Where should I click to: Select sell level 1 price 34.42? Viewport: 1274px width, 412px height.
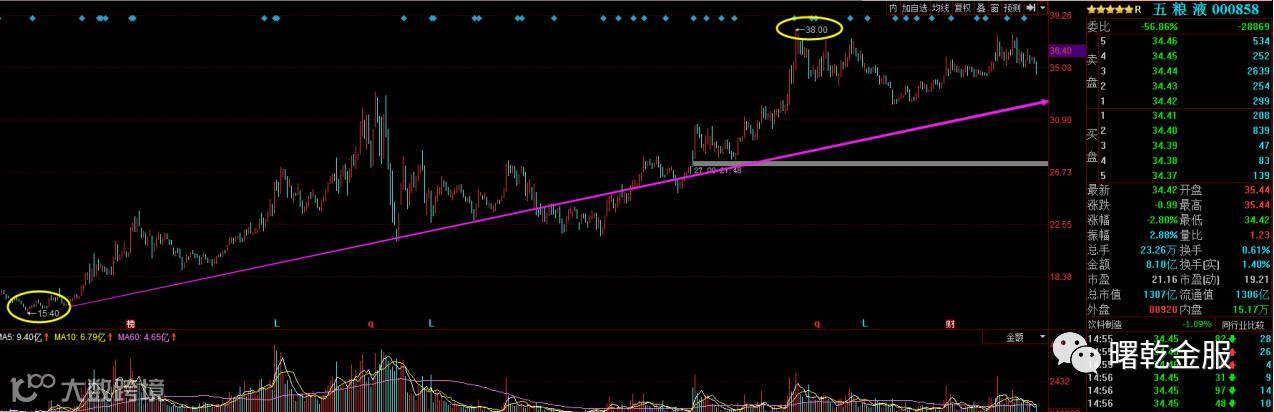coord(1165,101)
